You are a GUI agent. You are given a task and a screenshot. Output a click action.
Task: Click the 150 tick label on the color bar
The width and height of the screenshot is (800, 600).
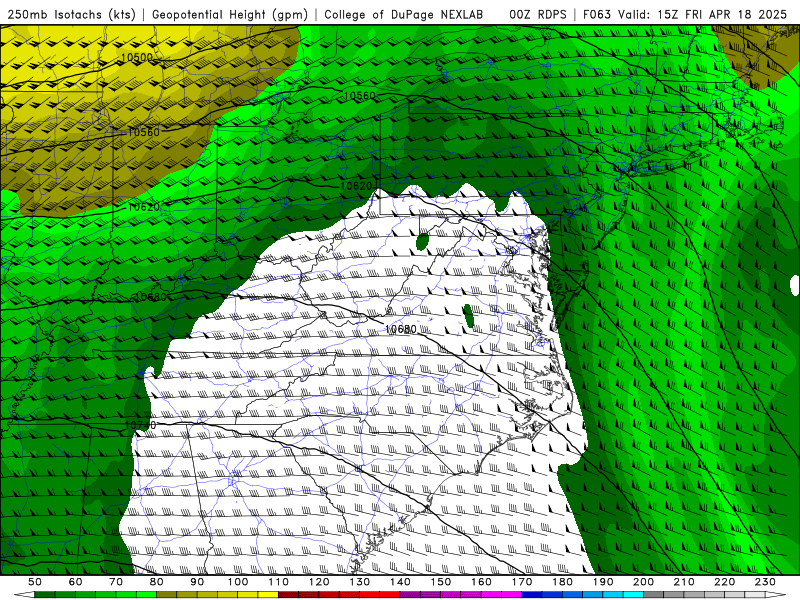click(441, 582)
